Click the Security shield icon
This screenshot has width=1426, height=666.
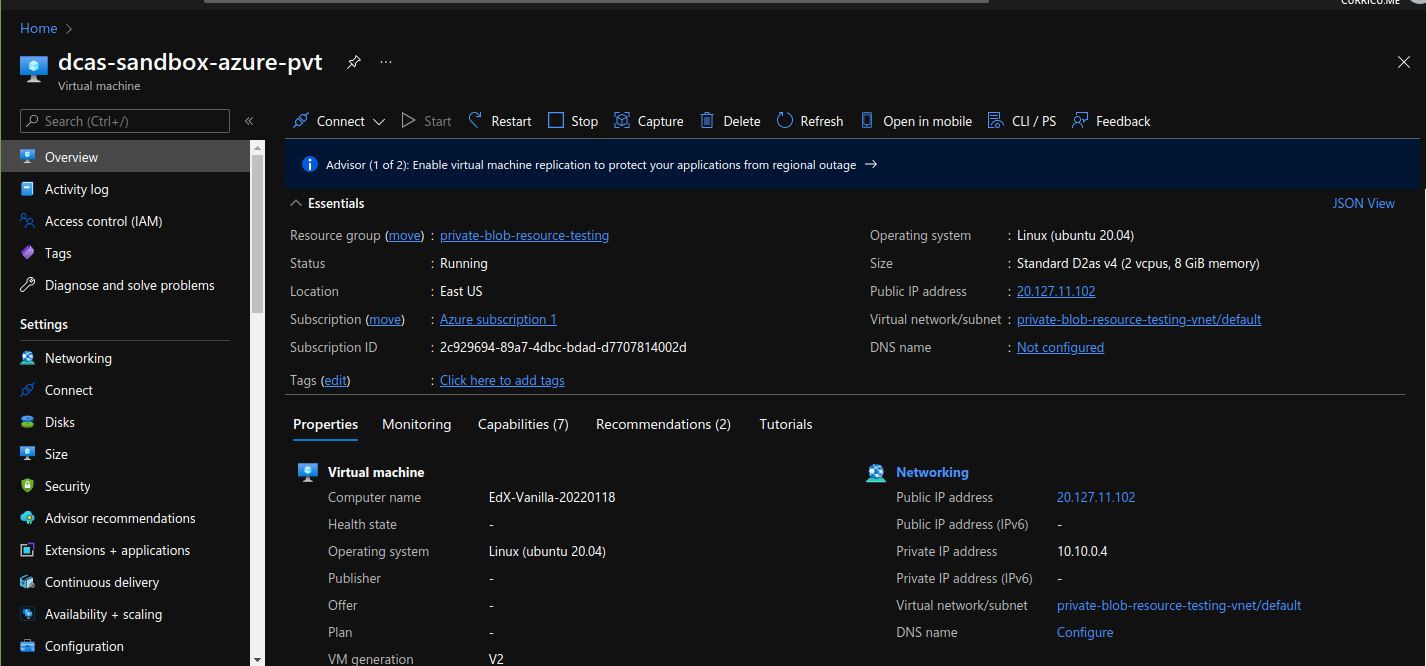(x=27, y=486)
